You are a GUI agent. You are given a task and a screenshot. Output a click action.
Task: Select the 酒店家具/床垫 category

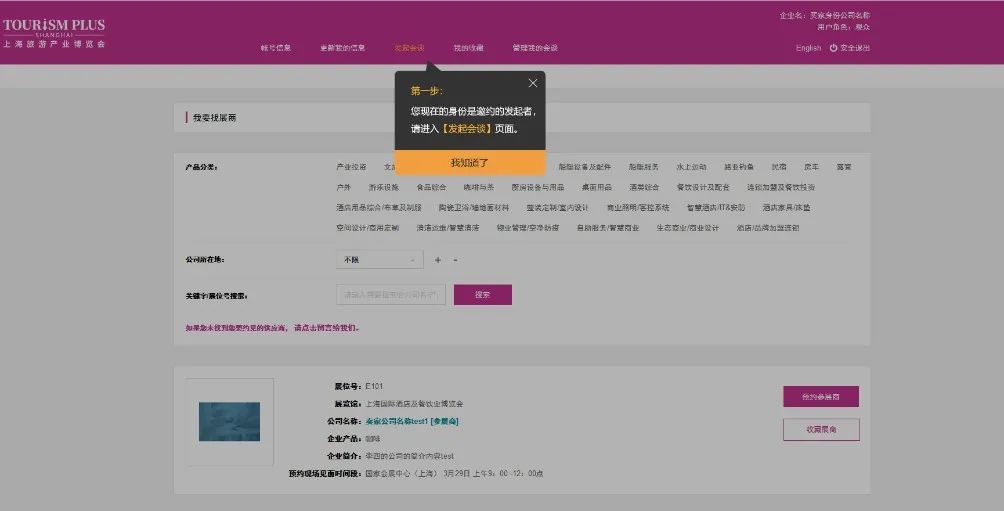tap(786, 208)
